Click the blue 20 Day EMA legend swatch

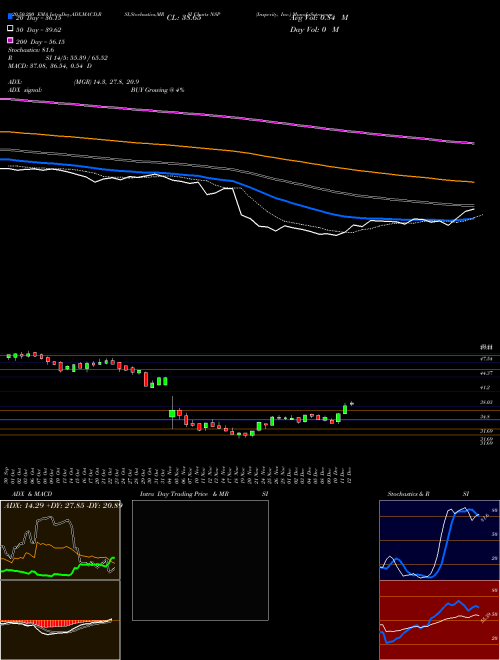(x=10, y=17)
